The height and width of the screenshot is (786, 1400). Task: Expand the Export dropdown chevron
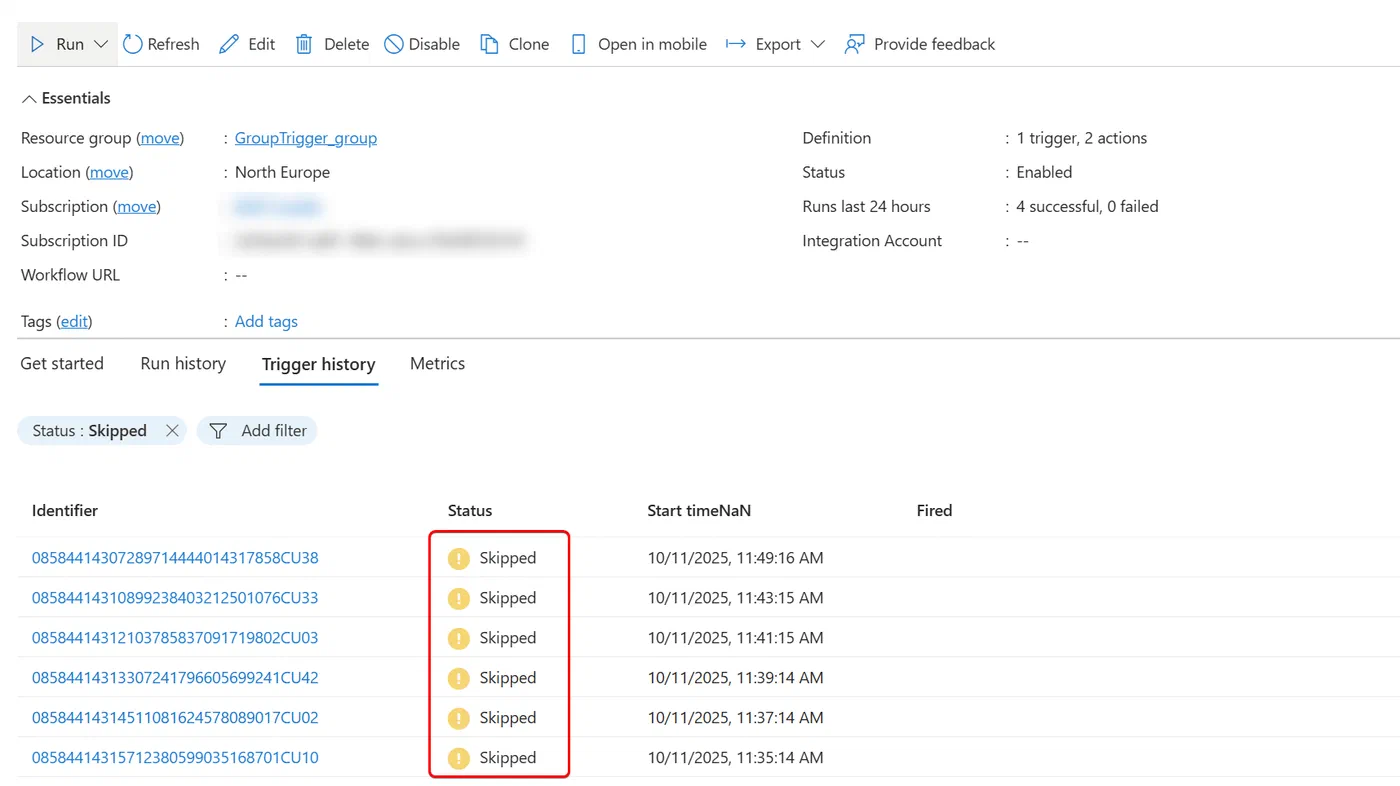817,44
